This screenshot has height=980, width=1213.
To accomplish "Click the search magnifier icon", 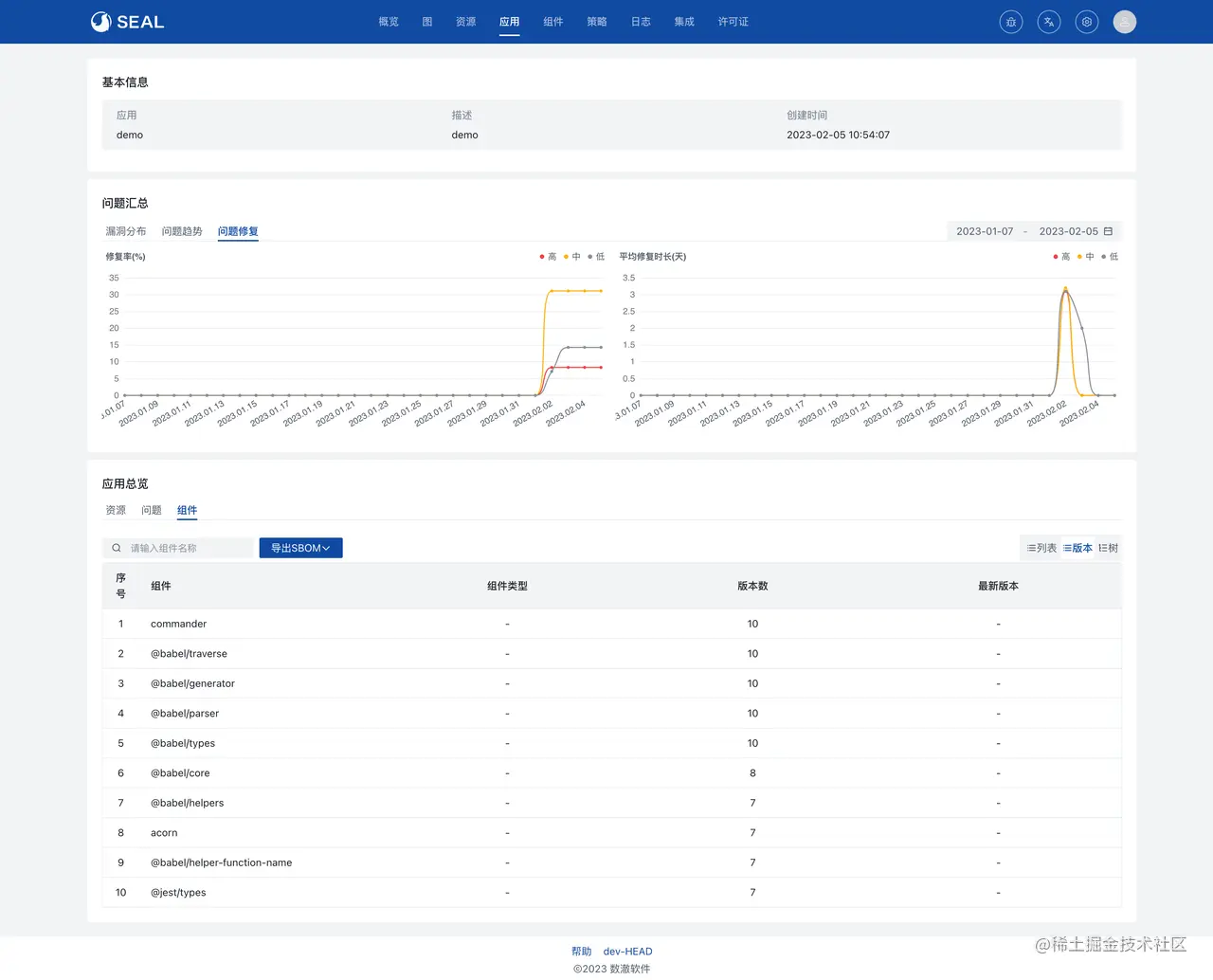I will (x=117, y=548).
